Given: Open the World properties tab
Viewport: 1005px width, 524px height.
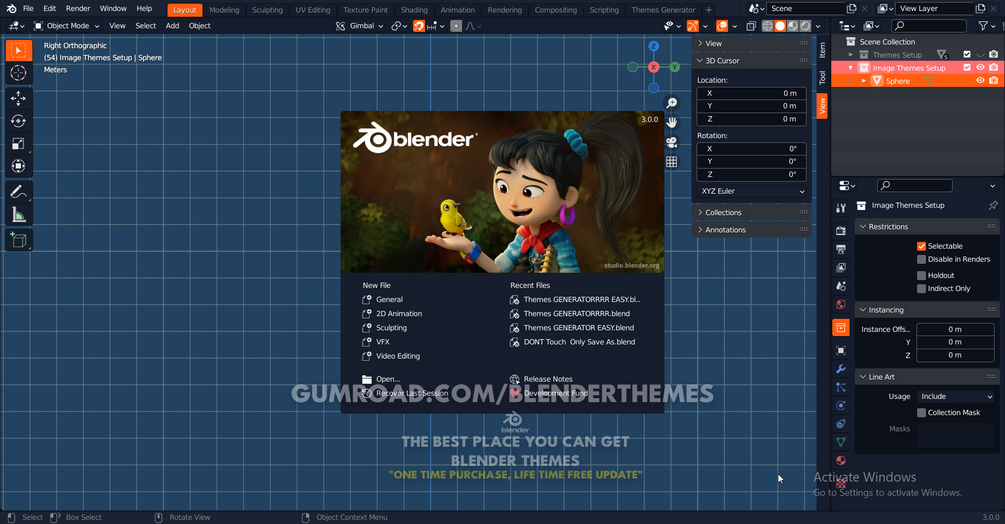Looking at the screenshot, I should click(x=841, y=305).
